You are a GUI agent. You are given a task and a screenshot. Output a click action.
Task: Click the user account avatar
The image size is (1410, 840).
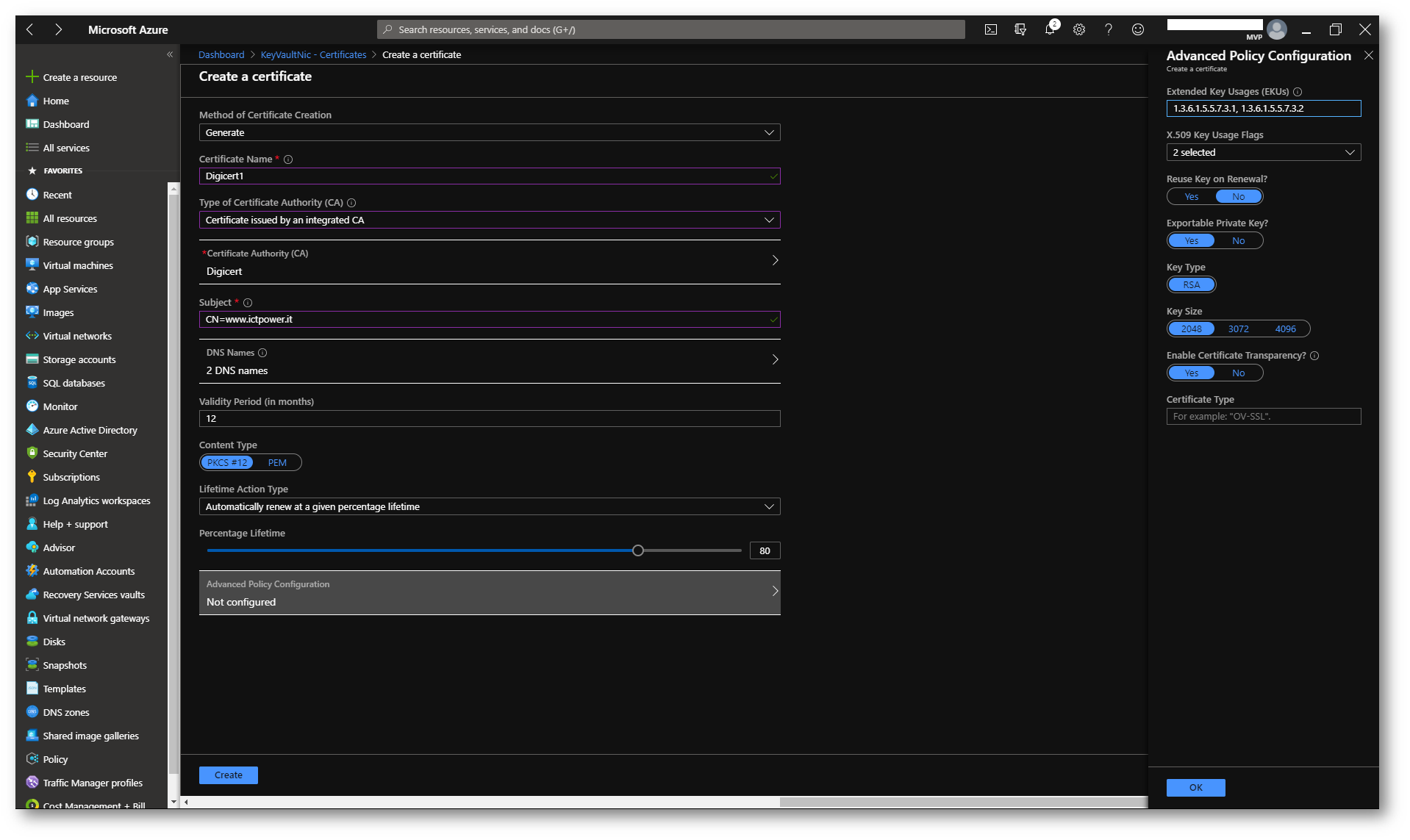pyautogui.click(x=1277, y=29)
